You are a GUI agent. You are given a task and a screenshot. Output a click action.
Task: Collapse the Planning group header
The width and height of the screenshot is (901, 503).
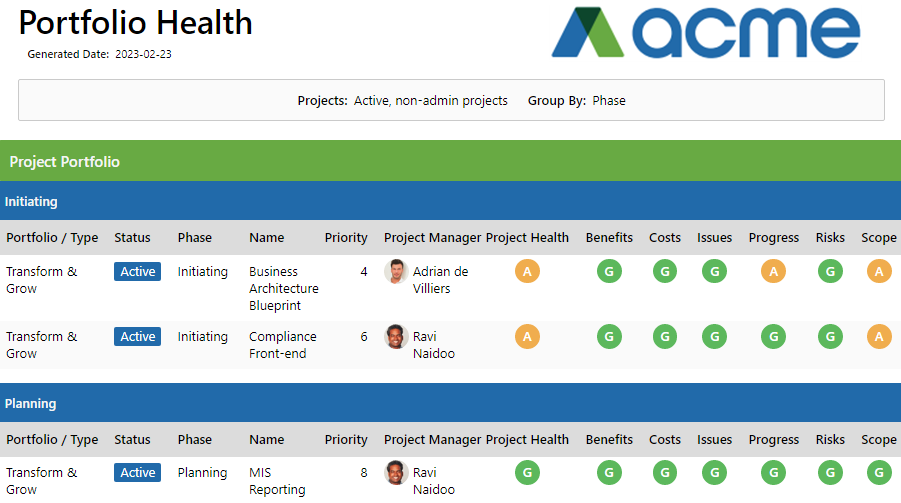pyautogui.click(x=30, y=404)
